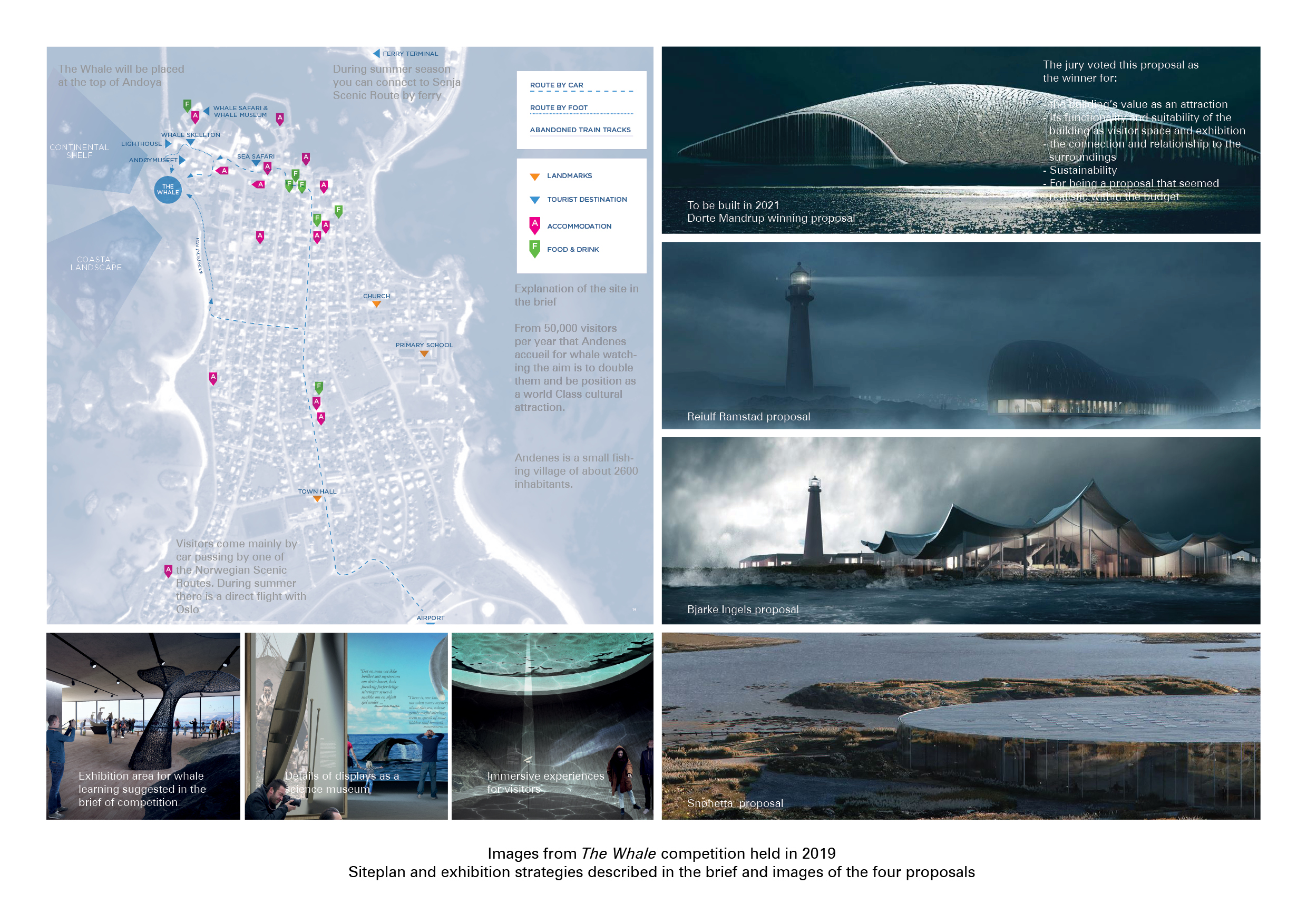Open the Bjarke Ingels proposal image
1307x924 pixels.
960,530
